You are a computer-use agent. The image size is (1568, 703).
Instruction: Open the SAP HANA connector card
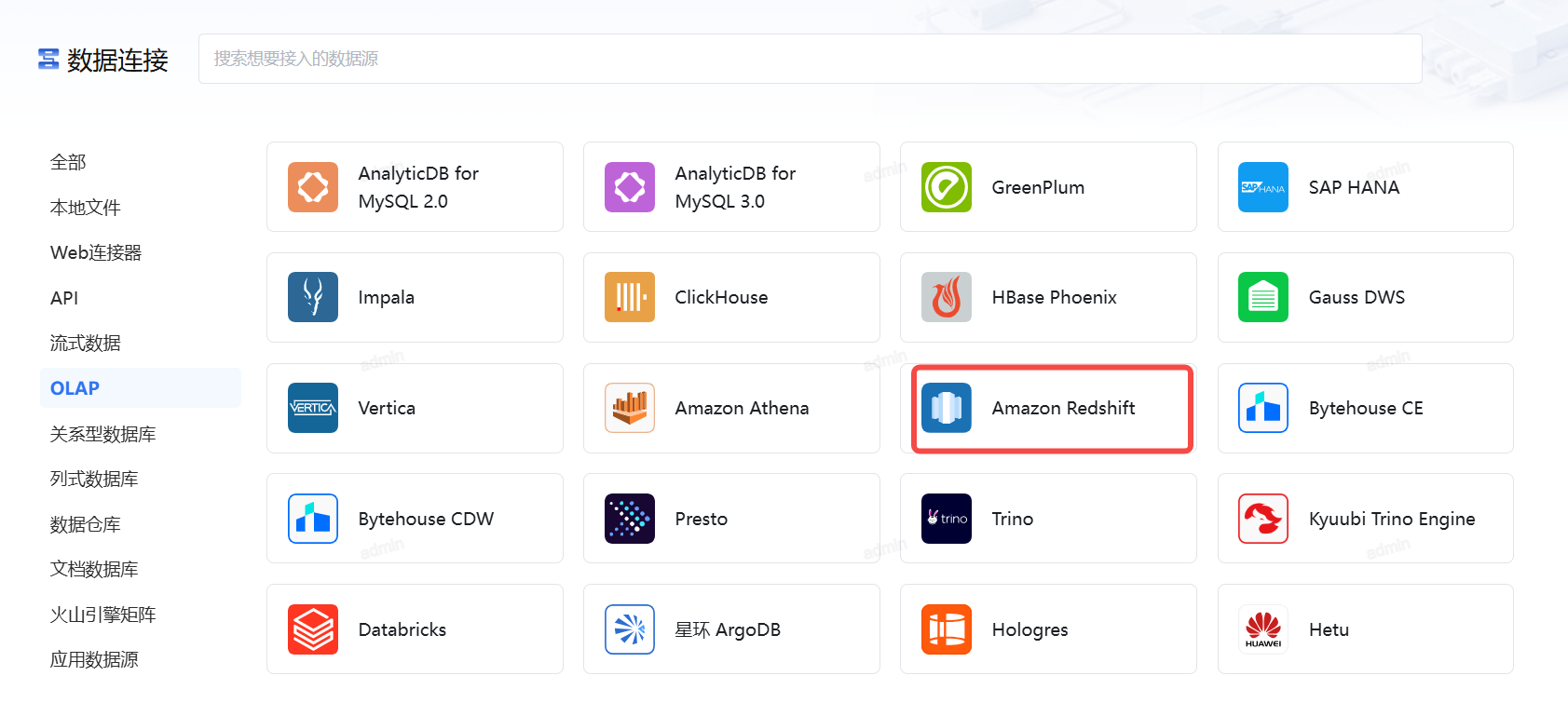coord(1365,187)
